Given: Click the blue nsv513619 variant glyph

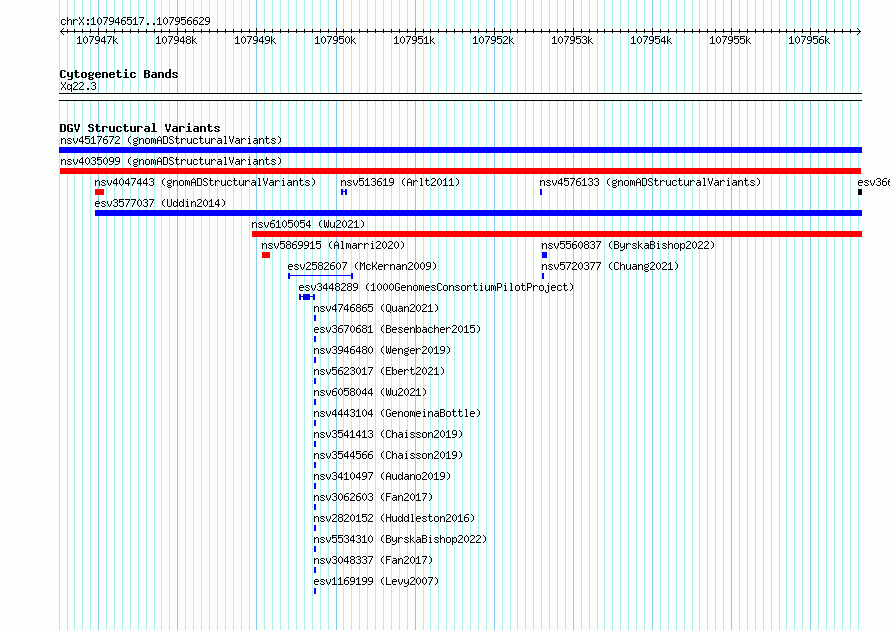Looking at the screenshot, I should click(x=344, y=192).
